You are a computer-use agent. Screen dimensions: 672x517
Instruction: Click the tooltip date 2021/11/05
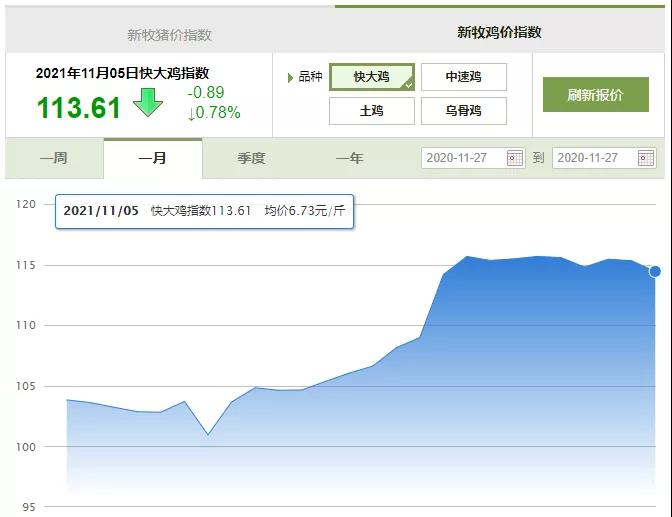tap(101, 211)
